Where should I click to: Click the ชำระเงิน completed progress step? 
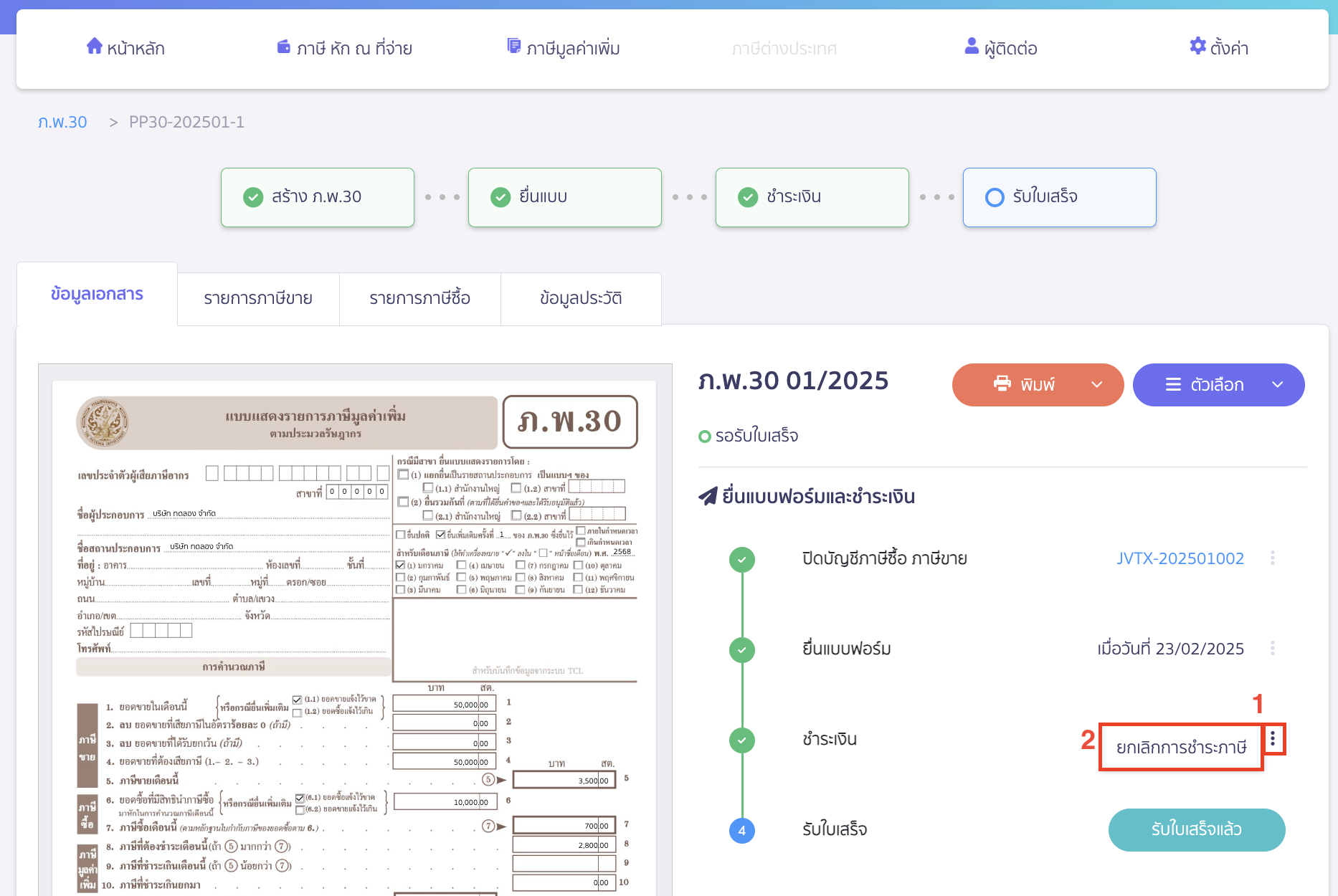coord(812,197)
